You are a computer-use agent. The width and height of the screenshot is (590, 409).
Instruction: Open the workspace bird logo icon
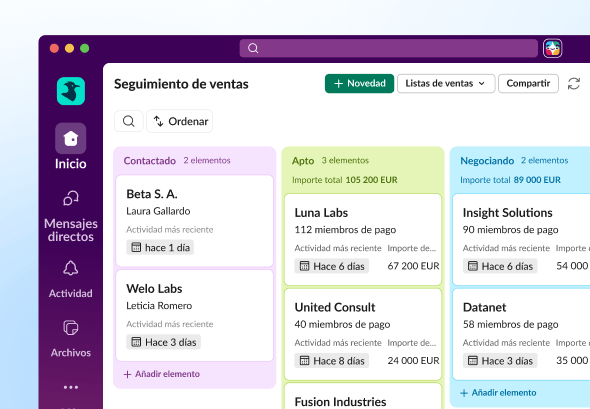[x=71, y=91]
